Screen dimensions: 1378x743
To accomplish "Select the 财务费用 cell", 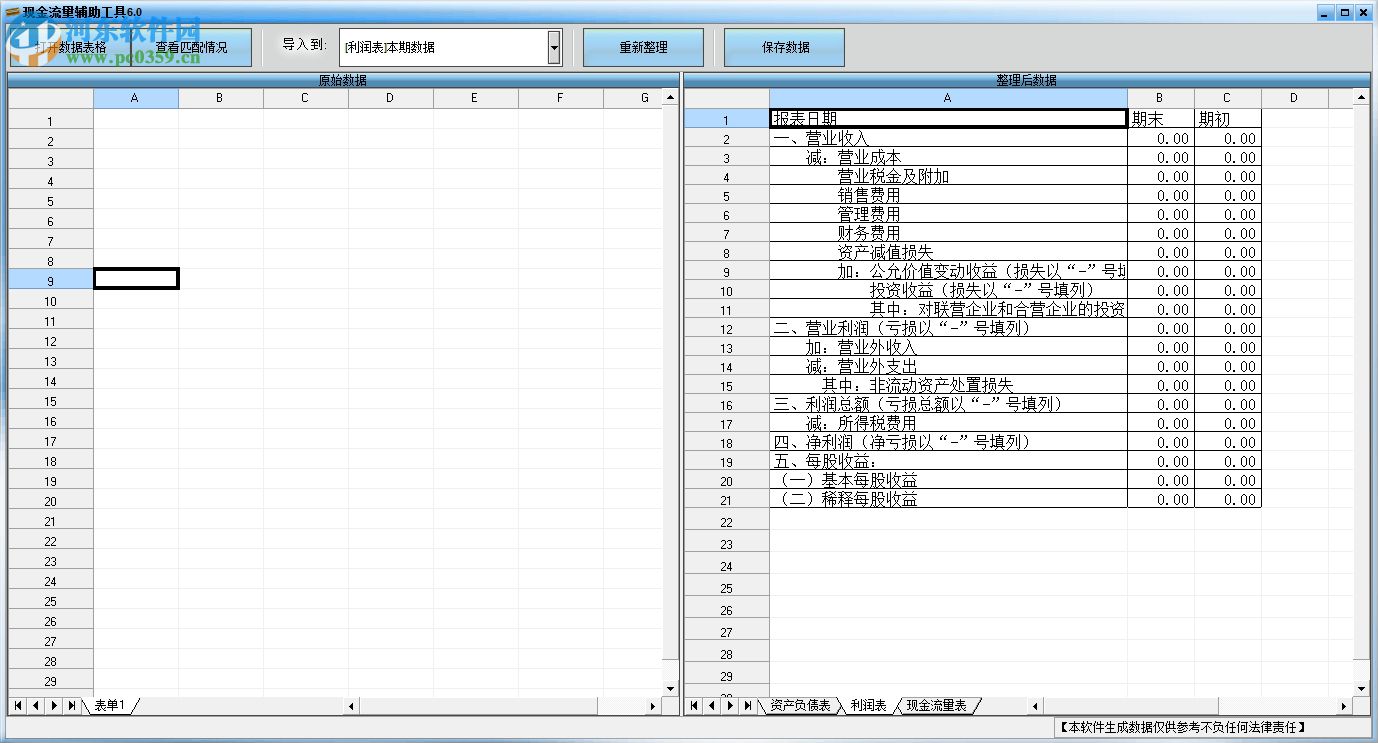I will pyautogui.click(x=948, y=233).
